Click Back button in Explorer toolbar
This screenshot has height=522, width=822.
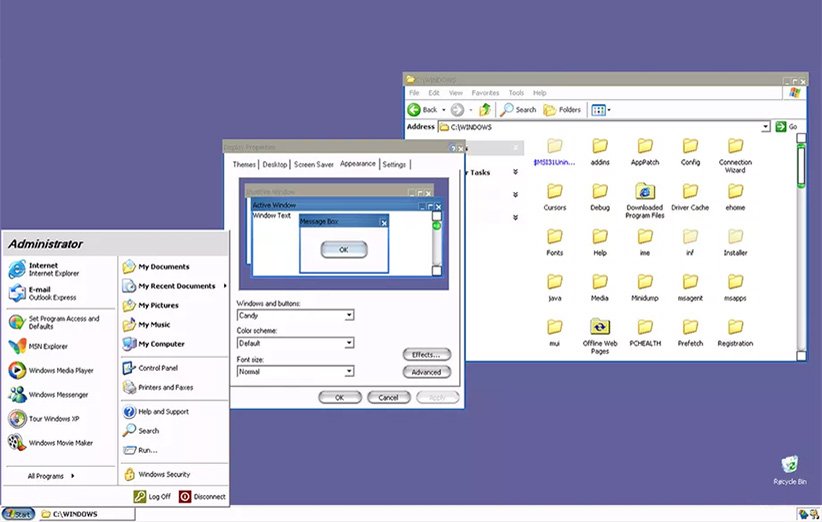423,110
